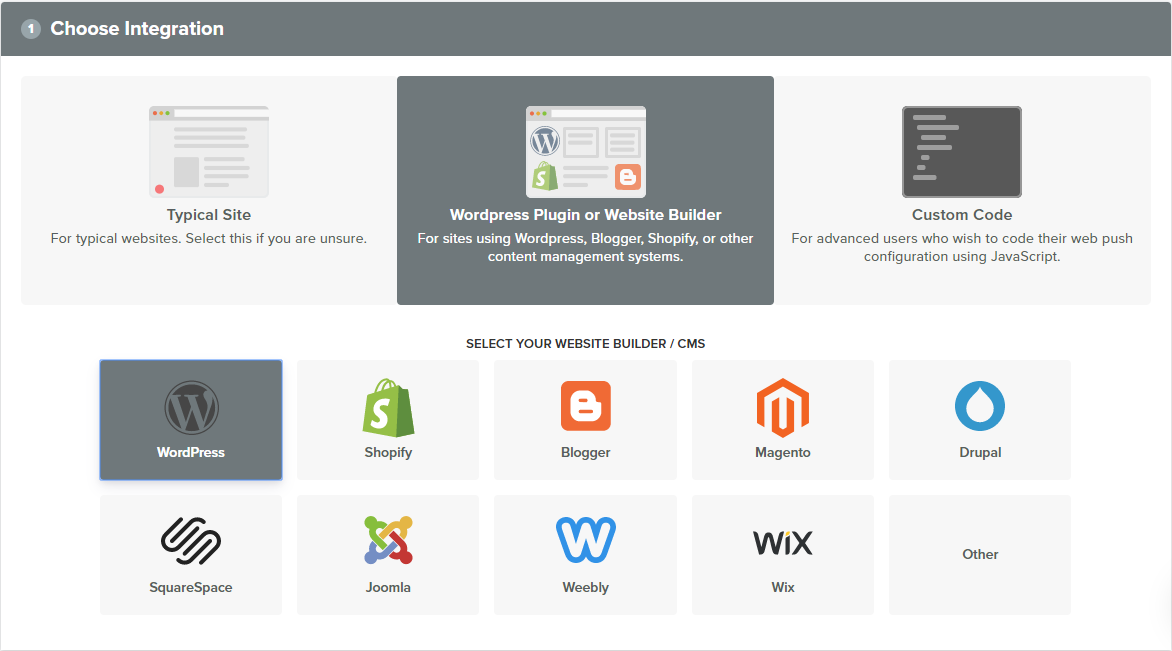Pick the Blogger orange icon
1172x651 pixels.
(585, 406)
